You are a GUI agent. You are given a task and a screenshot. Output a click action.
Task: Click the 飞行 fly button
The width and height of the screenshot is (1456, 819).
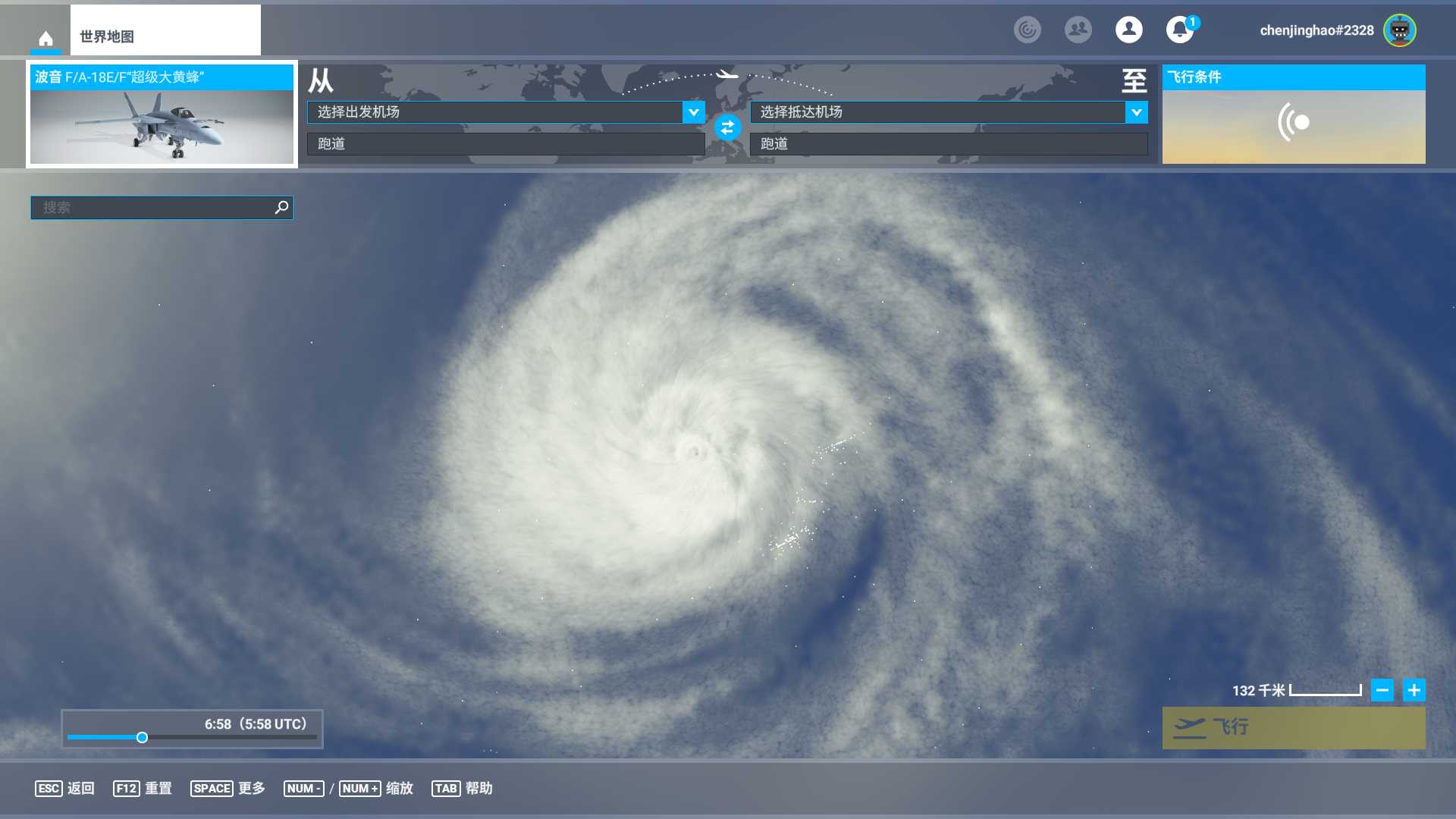(x=1294, y=728)
